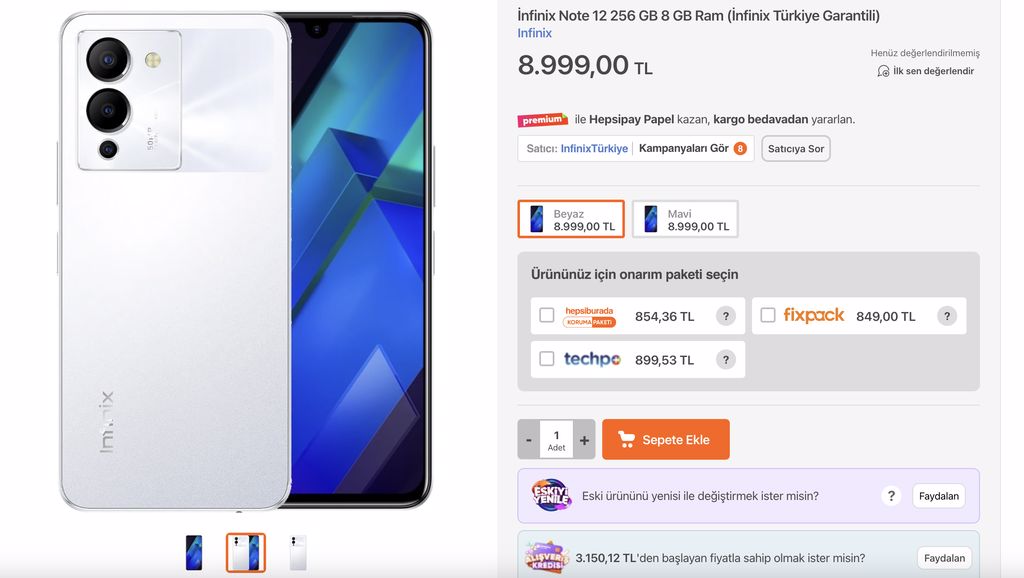Check the Hepsiburada Koruma Paketi checkbox
Image resolution: width=1024 pixels, height=578 pixels.
(x=547, y=315)
